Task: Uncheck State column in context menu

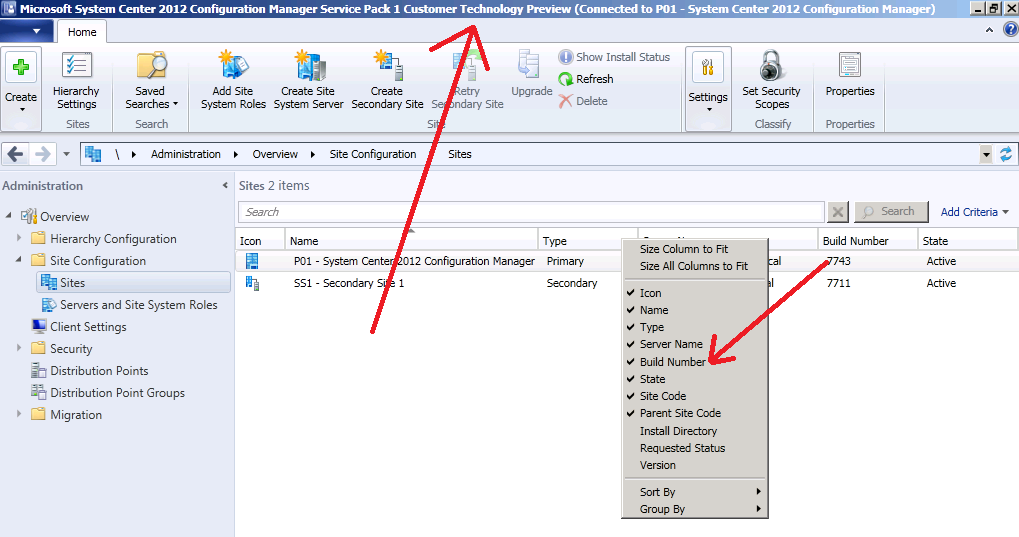Action: [x=694, y=379]
